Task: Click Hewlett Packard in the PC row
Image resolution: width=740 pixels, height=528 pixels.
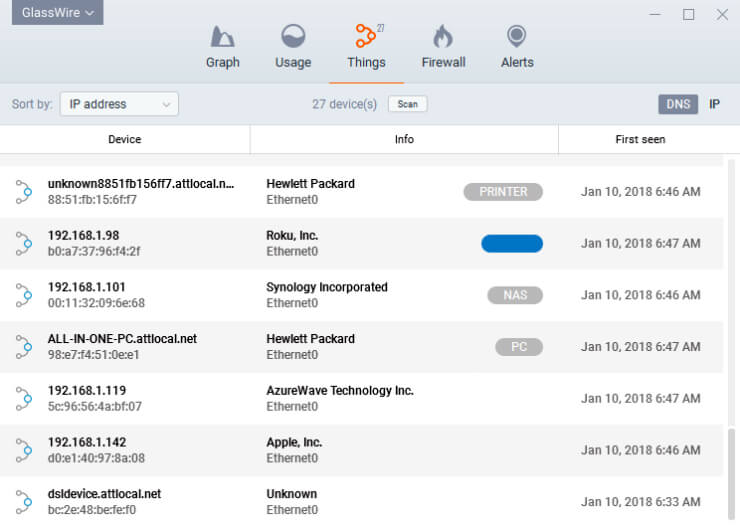Action: pos(311,338)
